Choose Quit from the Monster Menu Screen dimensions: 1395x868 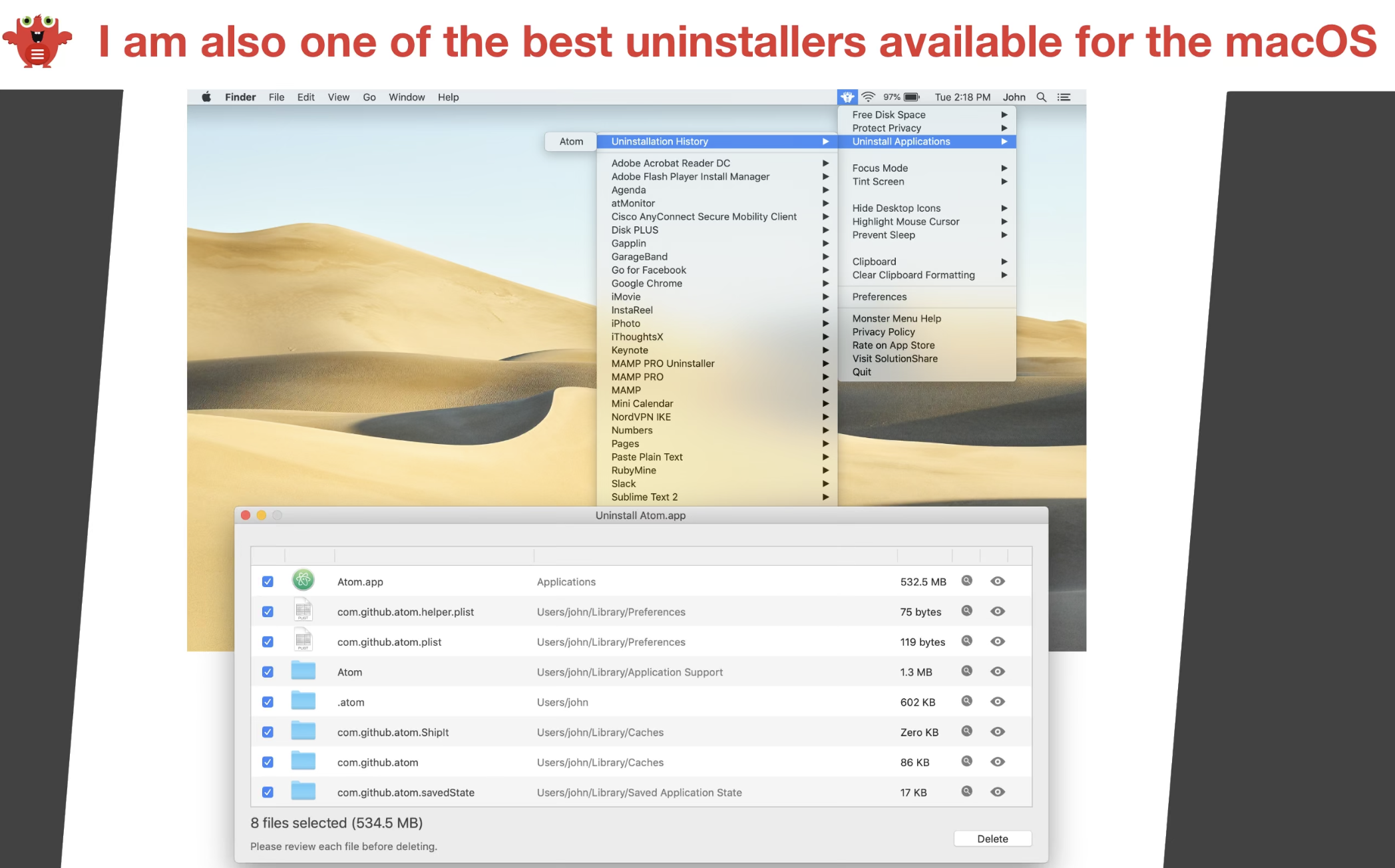(x=861, y=372)
